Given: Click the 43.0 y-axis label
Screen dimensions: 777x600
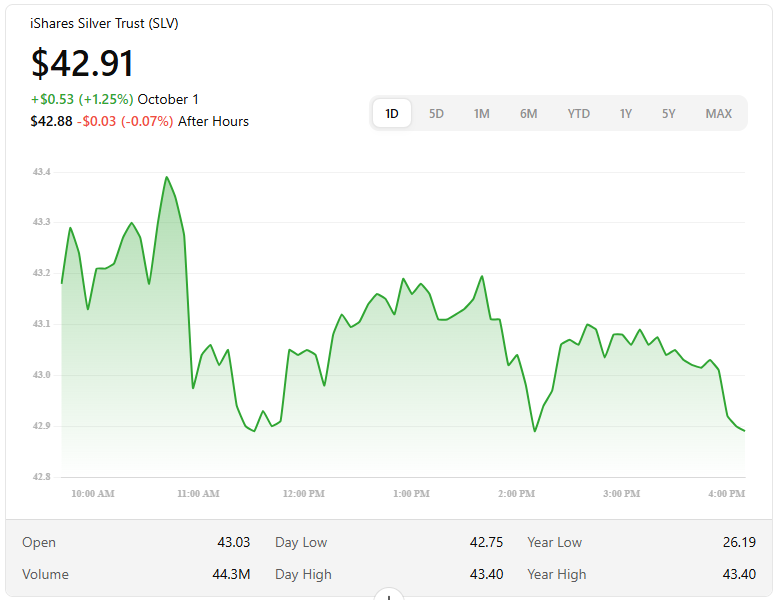Looking at the screenshot, I should coord(42,375).
